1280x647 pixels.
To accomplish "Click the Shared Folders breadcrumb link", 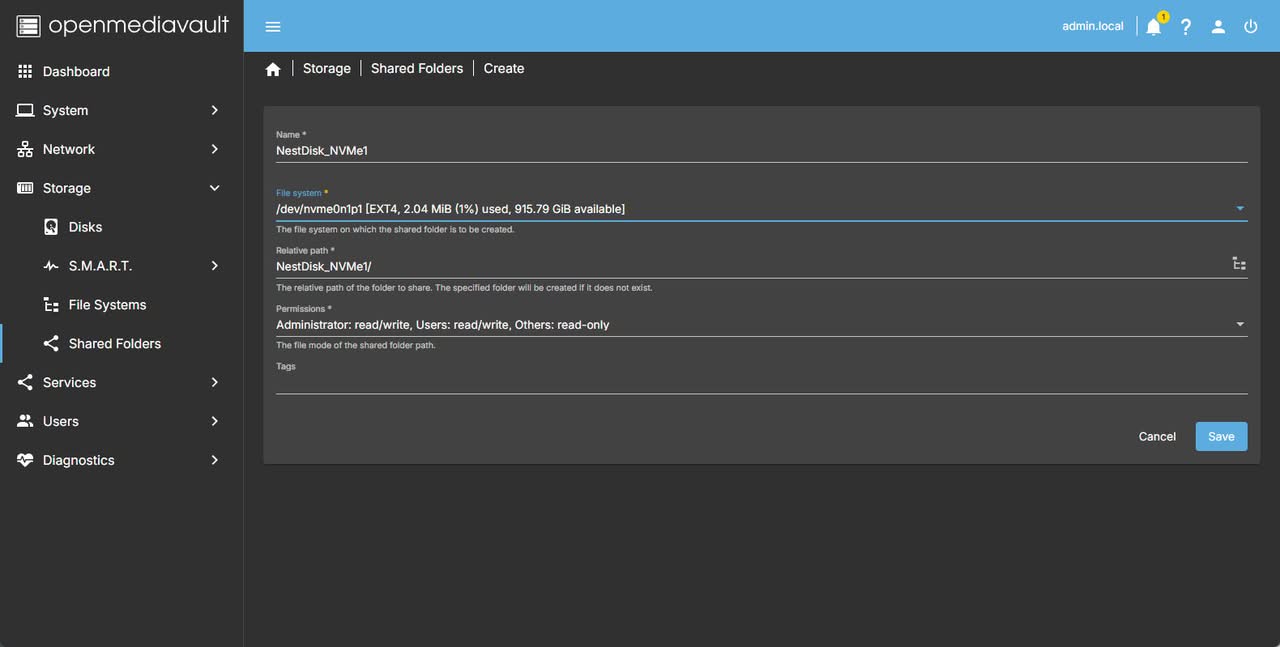I will (417, 69).
